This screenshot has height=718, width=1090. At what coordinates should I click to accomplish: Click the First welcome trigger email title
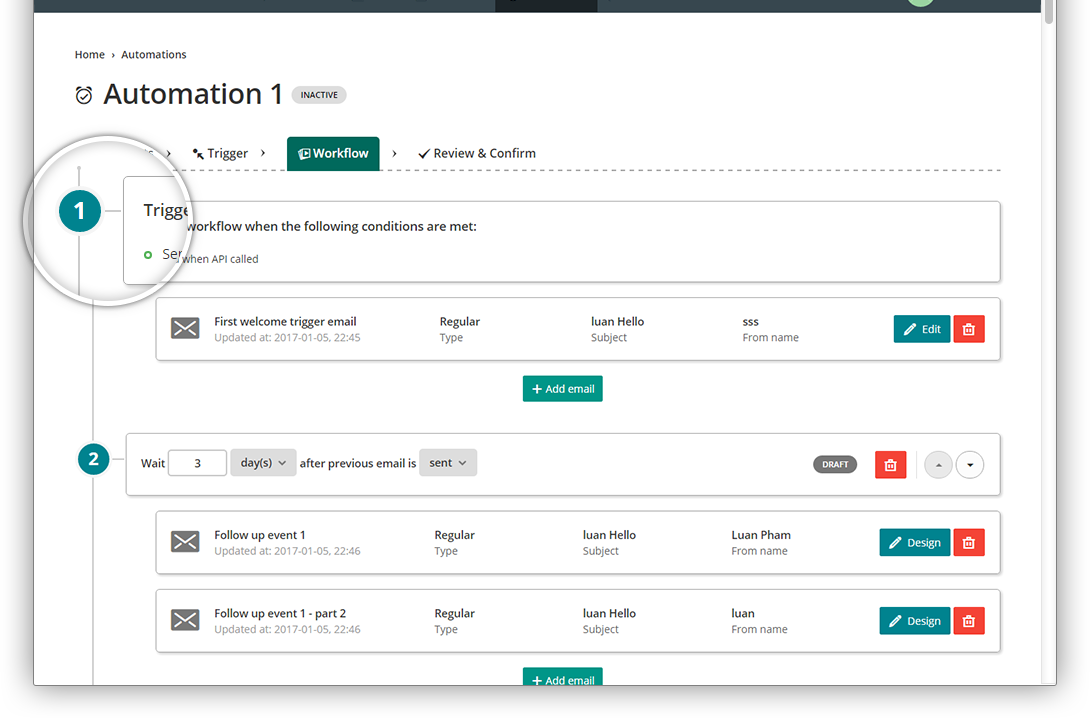285,321
